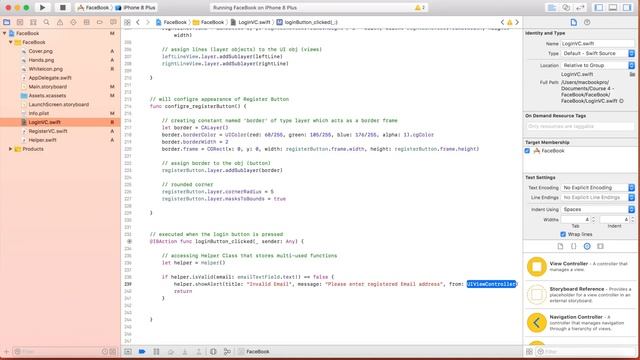This screenshot has height=360, width=640.
Task: Collapse the FaceBook project root
Action: [x=4, y=33]
